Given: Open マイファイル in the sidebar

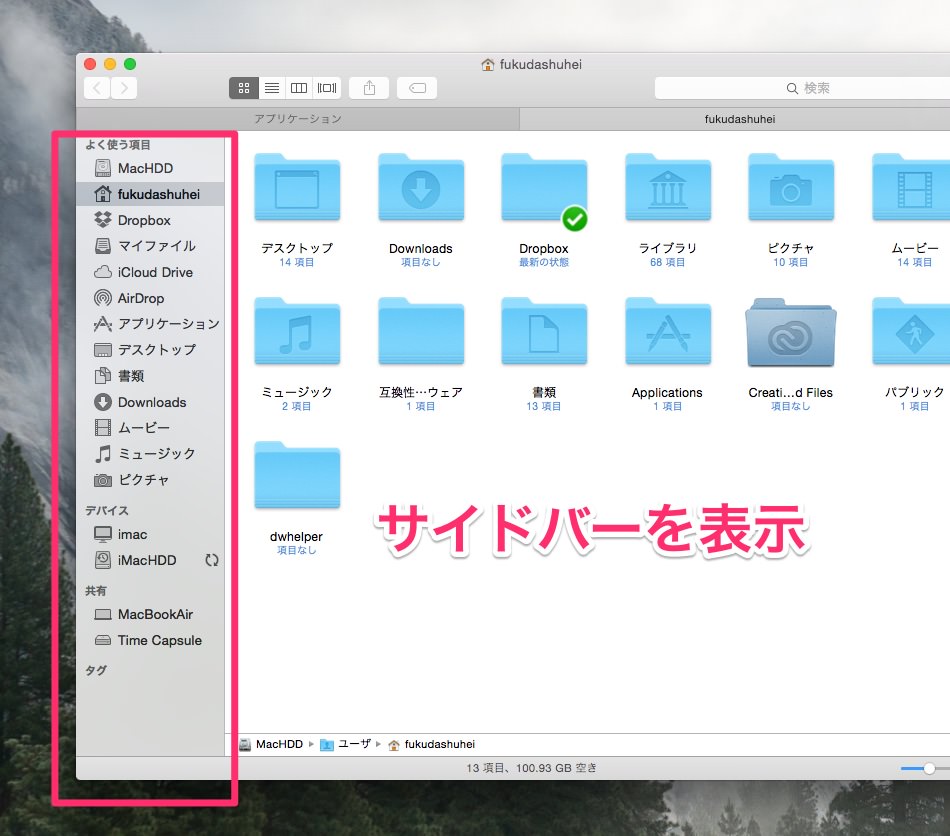Looking at the screenshot, I should click(150, 246).
